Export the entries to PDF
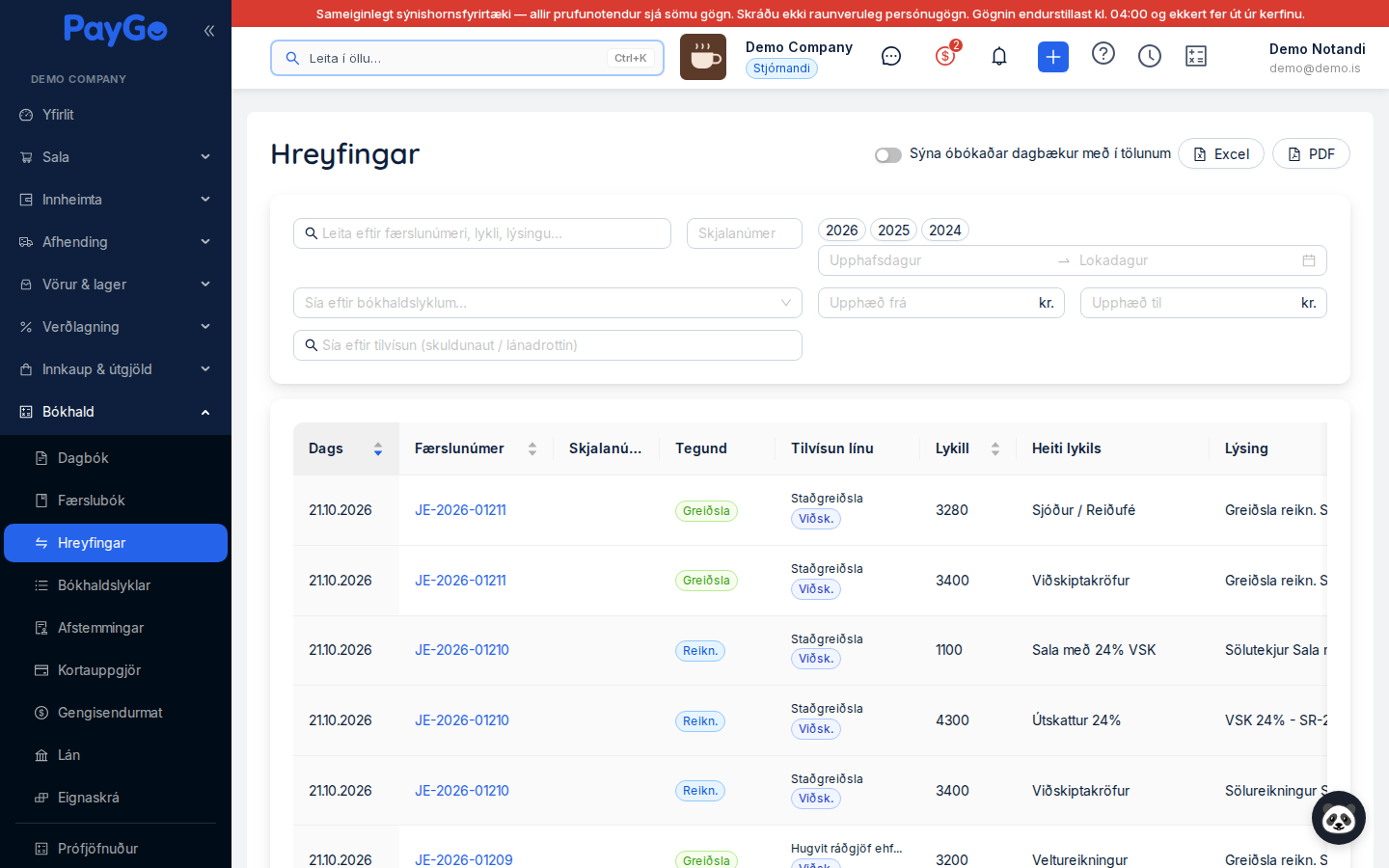 click(1311, 154)
